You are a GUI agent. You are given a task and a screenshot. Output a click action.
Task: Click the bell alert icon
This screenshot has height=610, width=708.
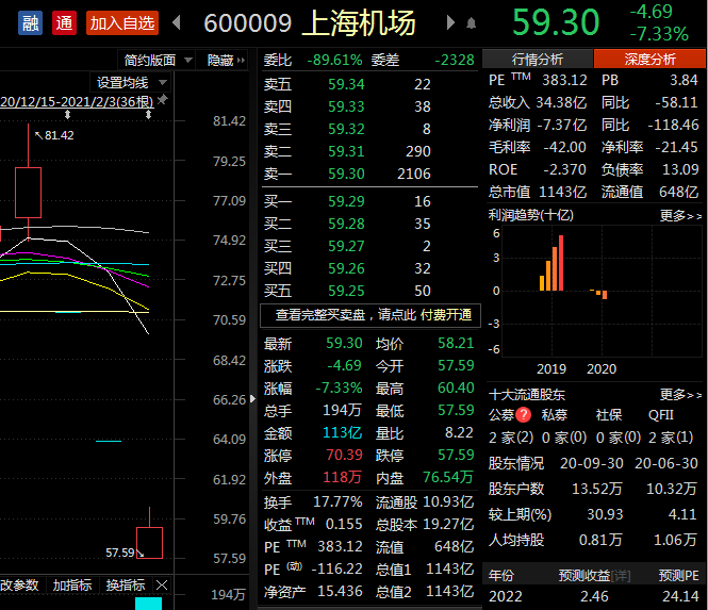471,23
